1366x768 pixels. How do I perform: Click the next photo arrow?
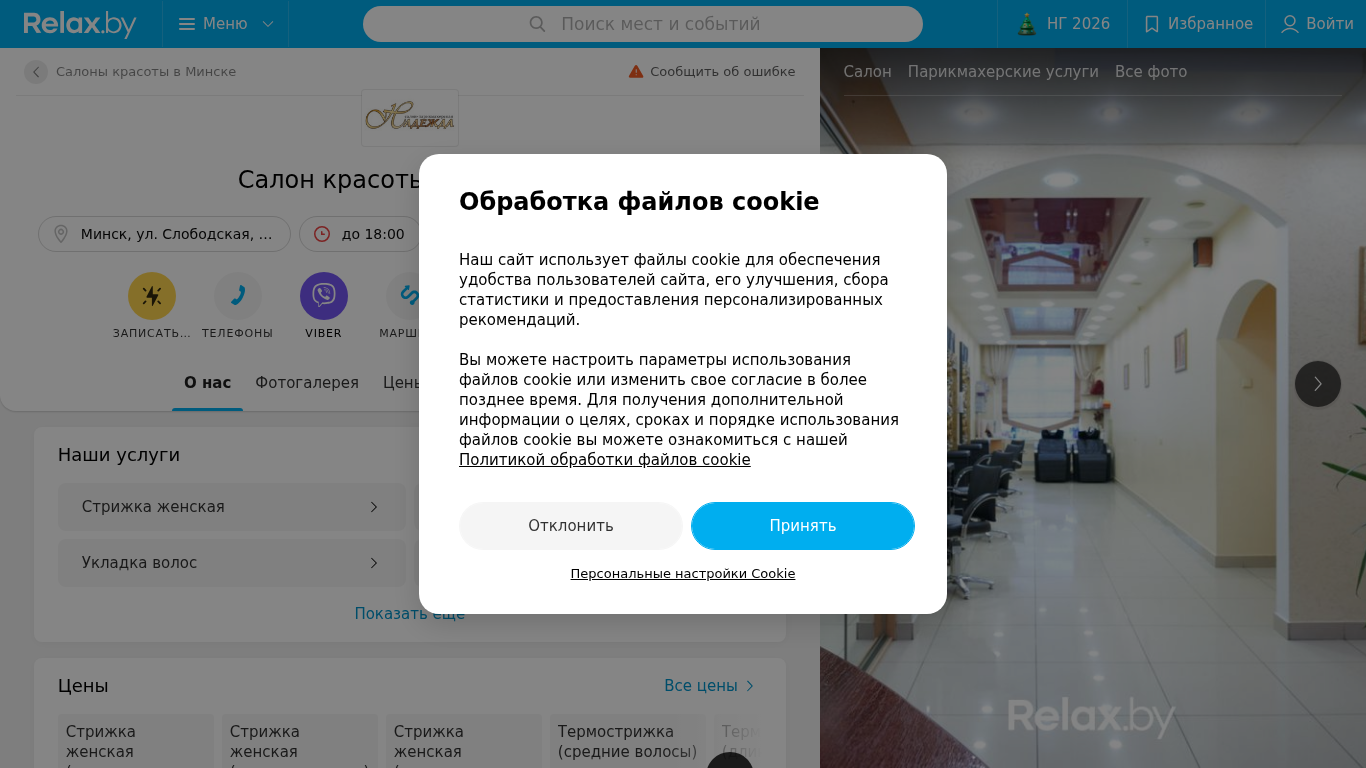(x=1318, y=384)
